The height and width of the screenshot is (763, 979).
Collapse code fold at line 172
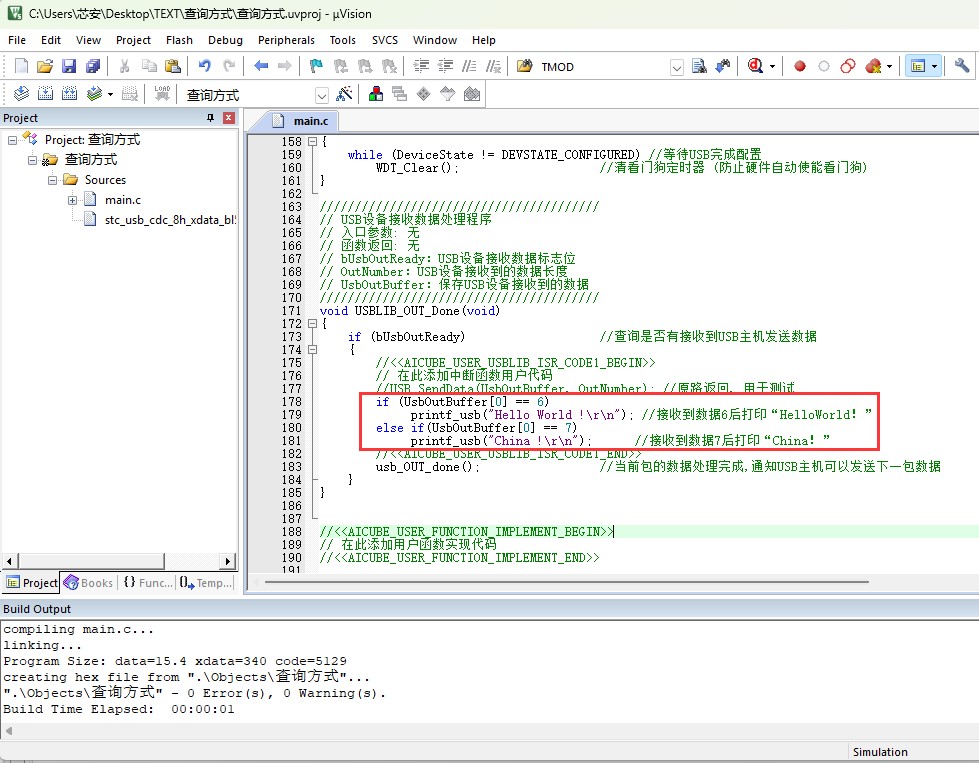coord(312,323)
